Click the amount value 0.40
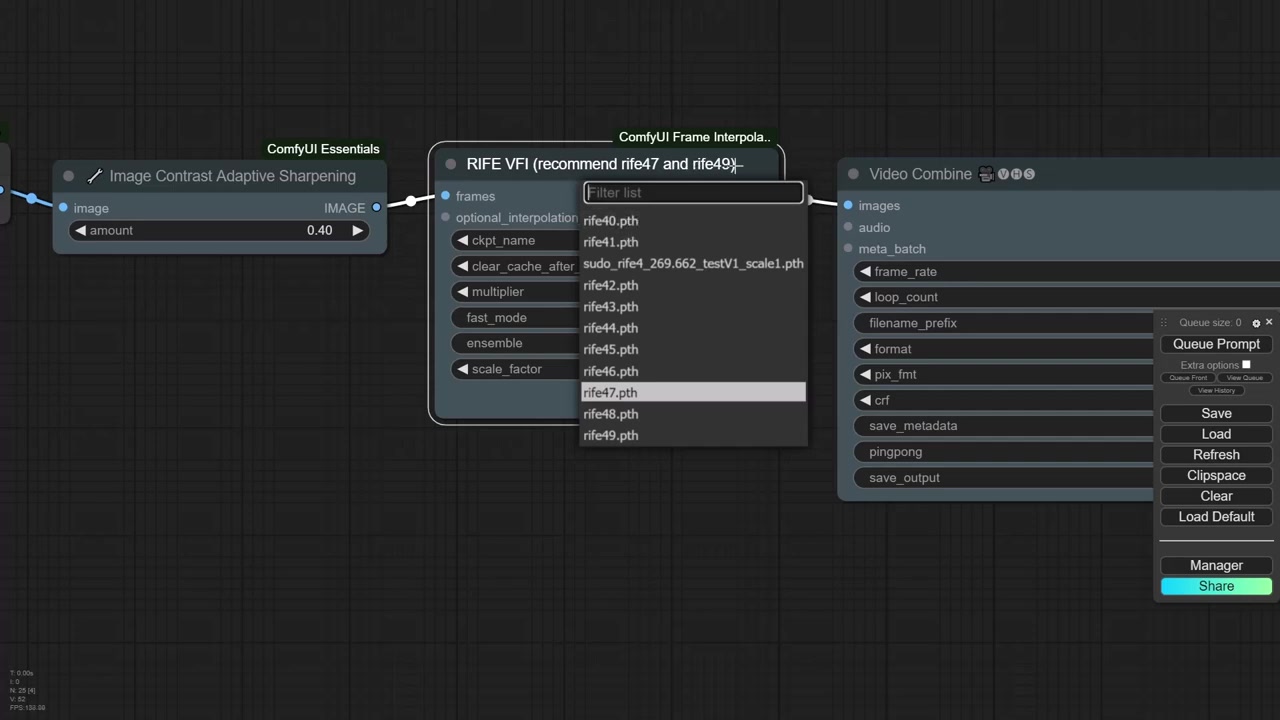The width and height of the screenshot is (1280, 720). click(319, 231)
